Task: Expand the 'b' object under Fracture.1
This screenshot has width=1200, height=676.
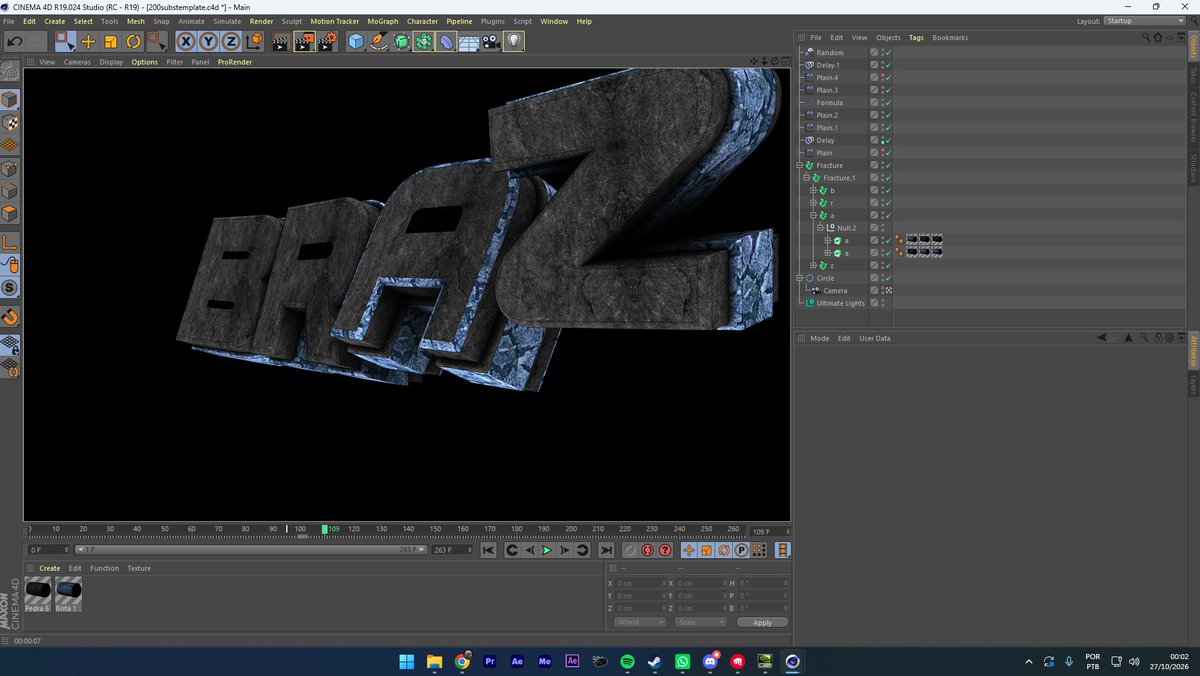Action: coord(812,190)
